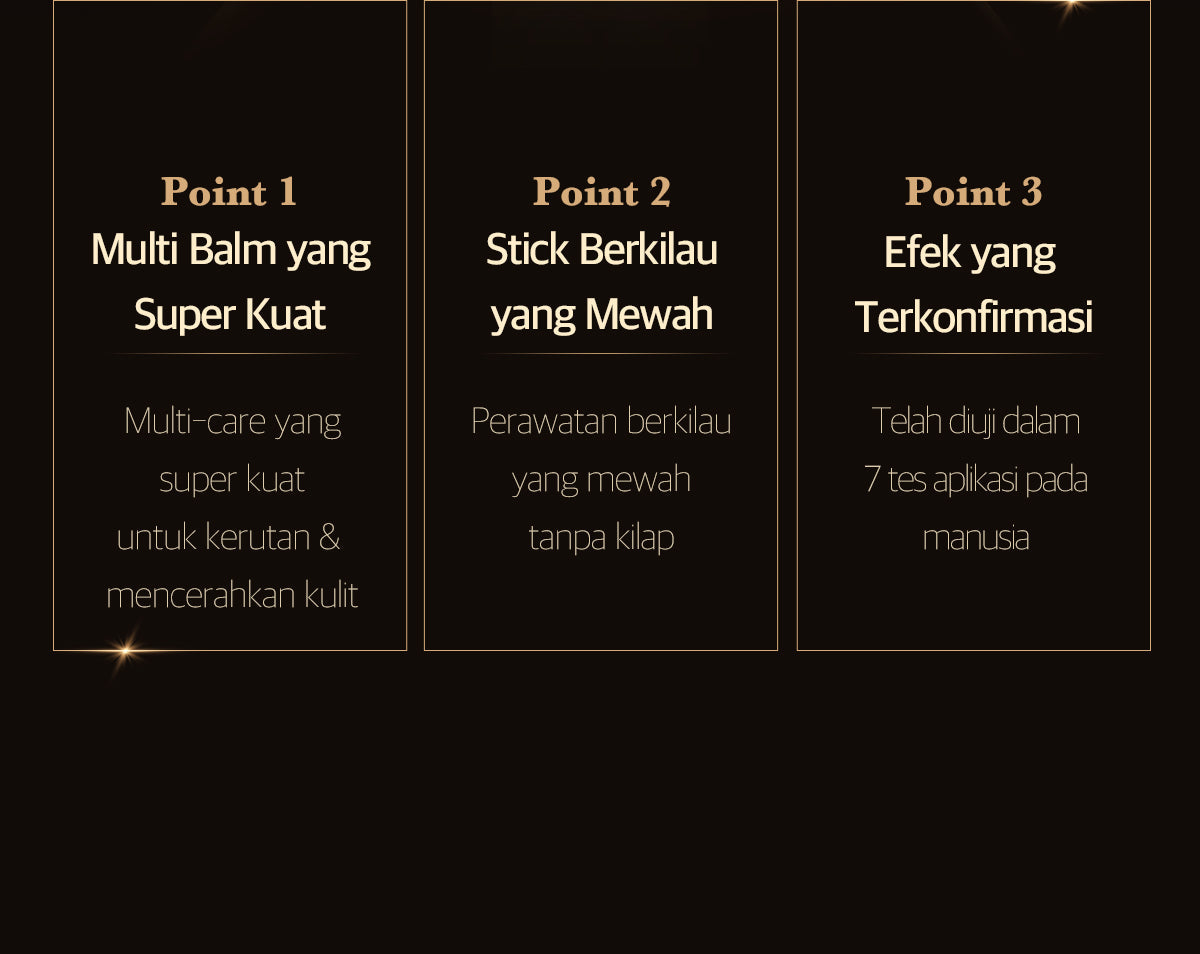1200x954 pixels.
Task: Click the "Perawatan berkilau" description text
Action: [601, 421]
